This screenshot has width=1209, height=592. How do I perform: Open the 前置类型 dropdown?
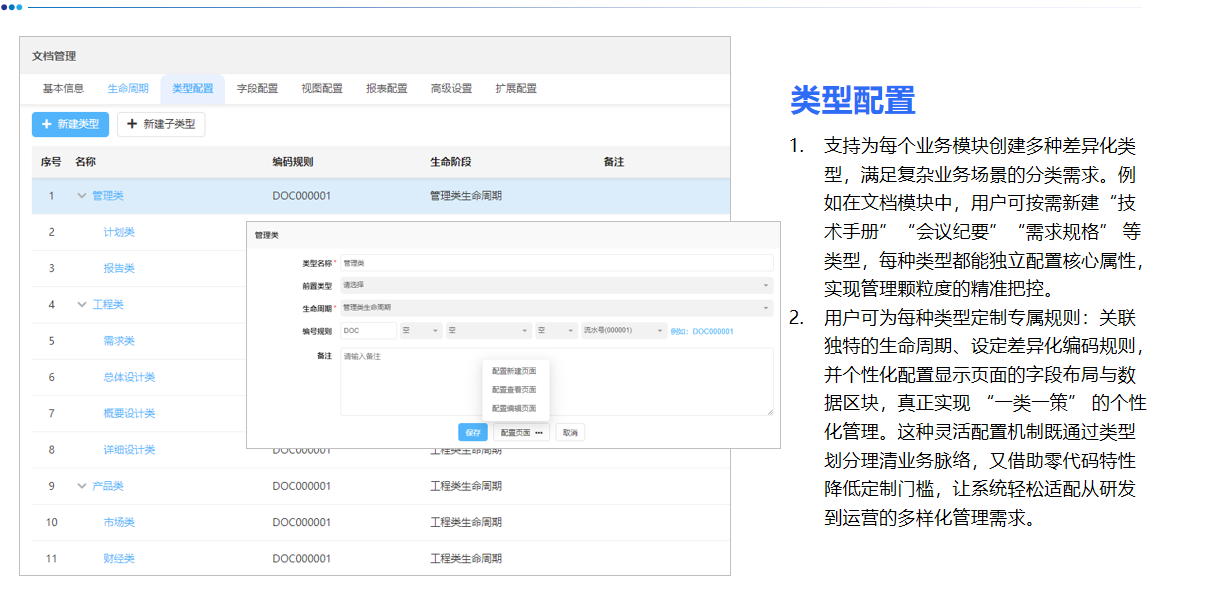(x=765, y=286)
